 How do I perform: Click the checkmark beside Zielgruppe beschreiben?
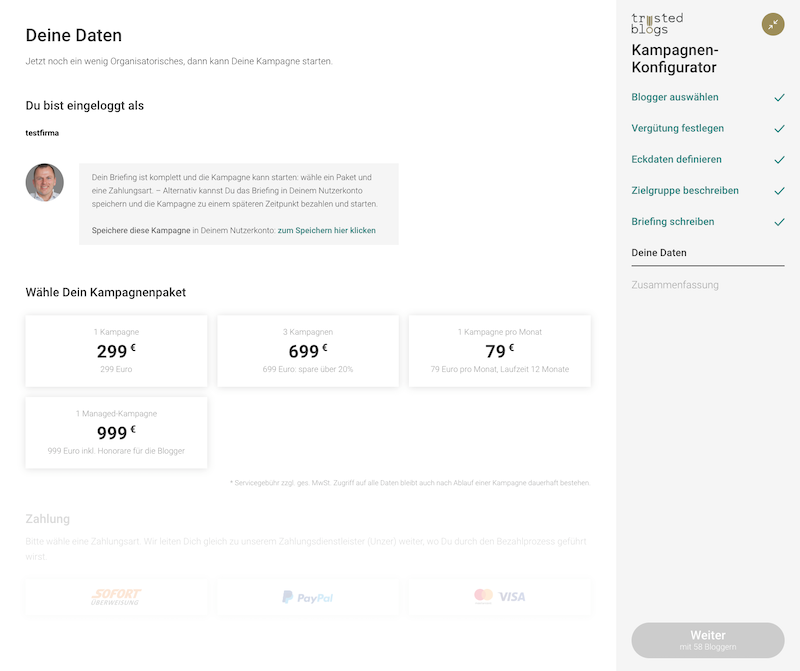point(779,191)
